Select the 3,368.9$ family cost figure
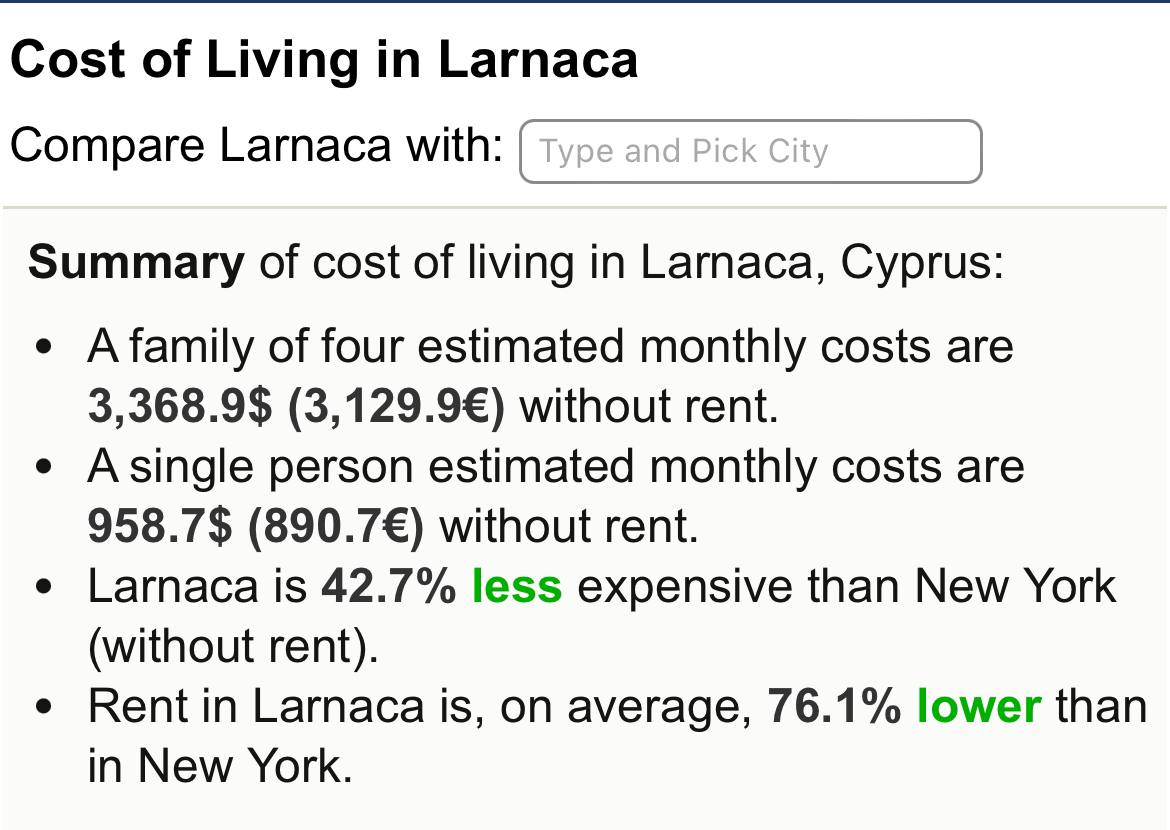This screenshot has height=830, width=1170. coord(181,407)
